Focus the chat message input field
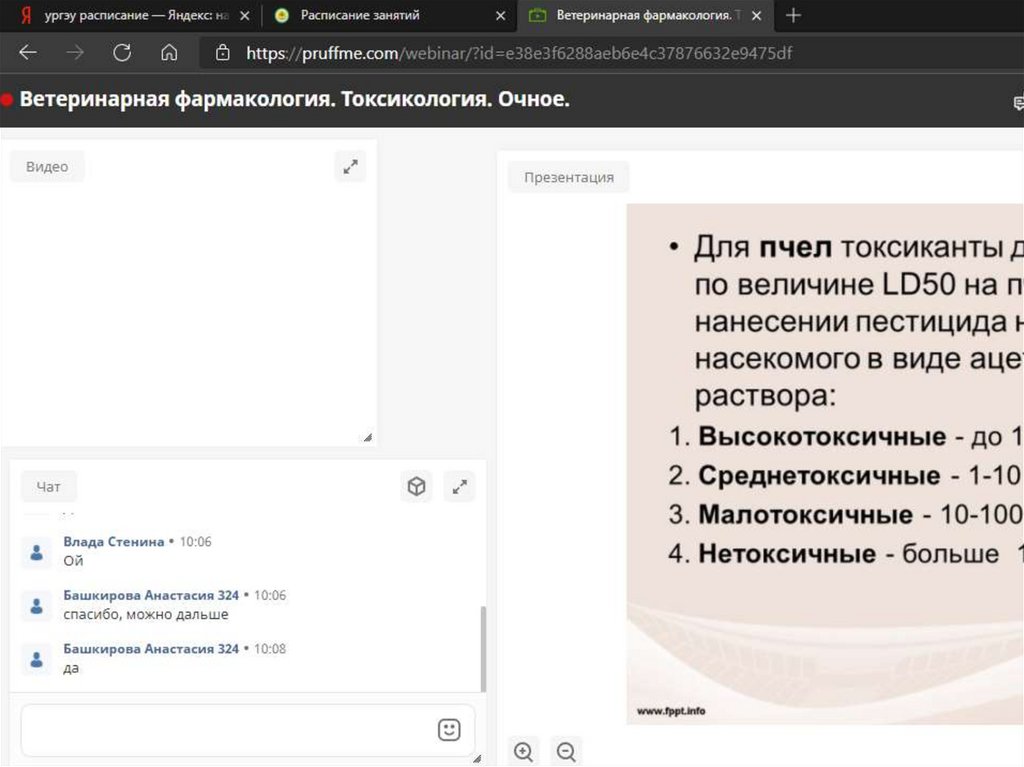Viewport: 1024px width, 767px height. pos(225,730)
